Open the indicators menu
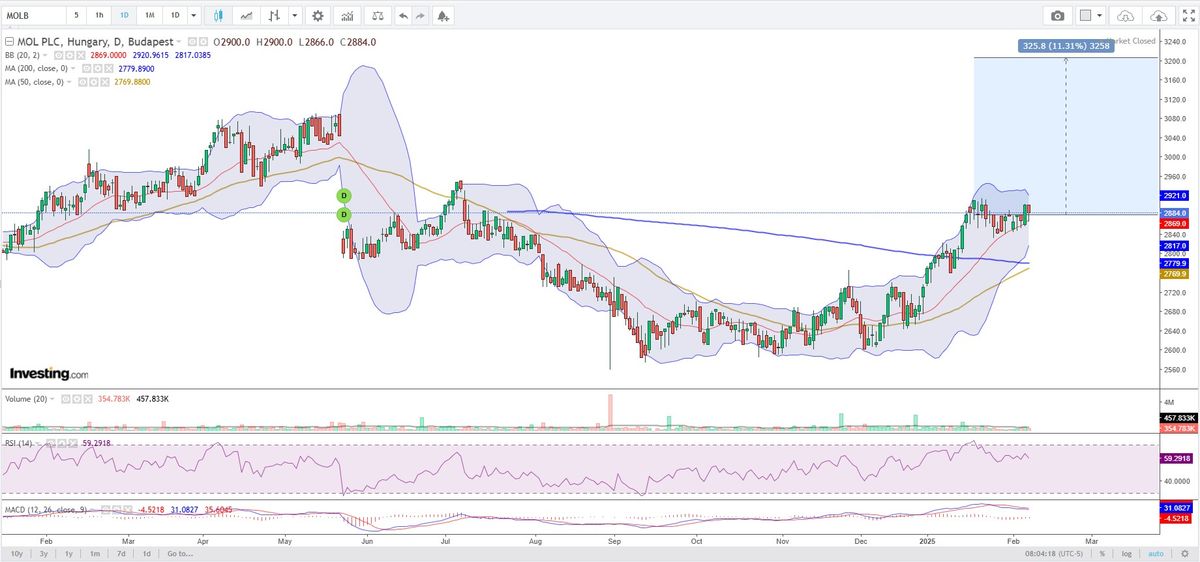Viewport: 1200px width, 562px height. point(348,15)
